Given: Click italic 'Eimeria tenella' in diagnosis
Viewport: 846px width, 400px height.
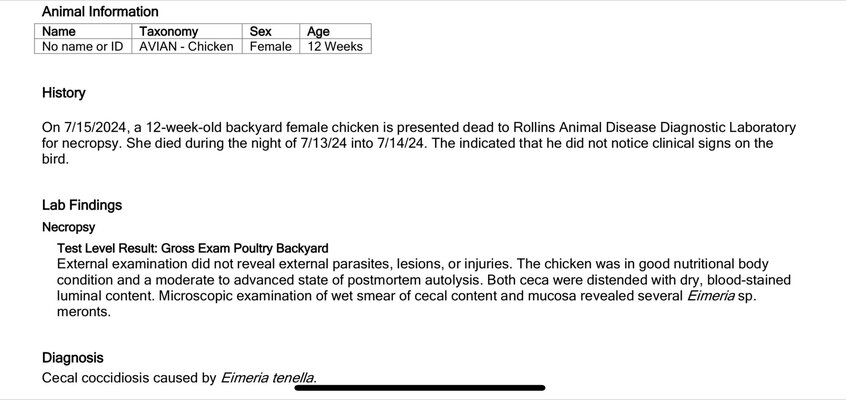Looking at the screenshot, I should 268,378.
